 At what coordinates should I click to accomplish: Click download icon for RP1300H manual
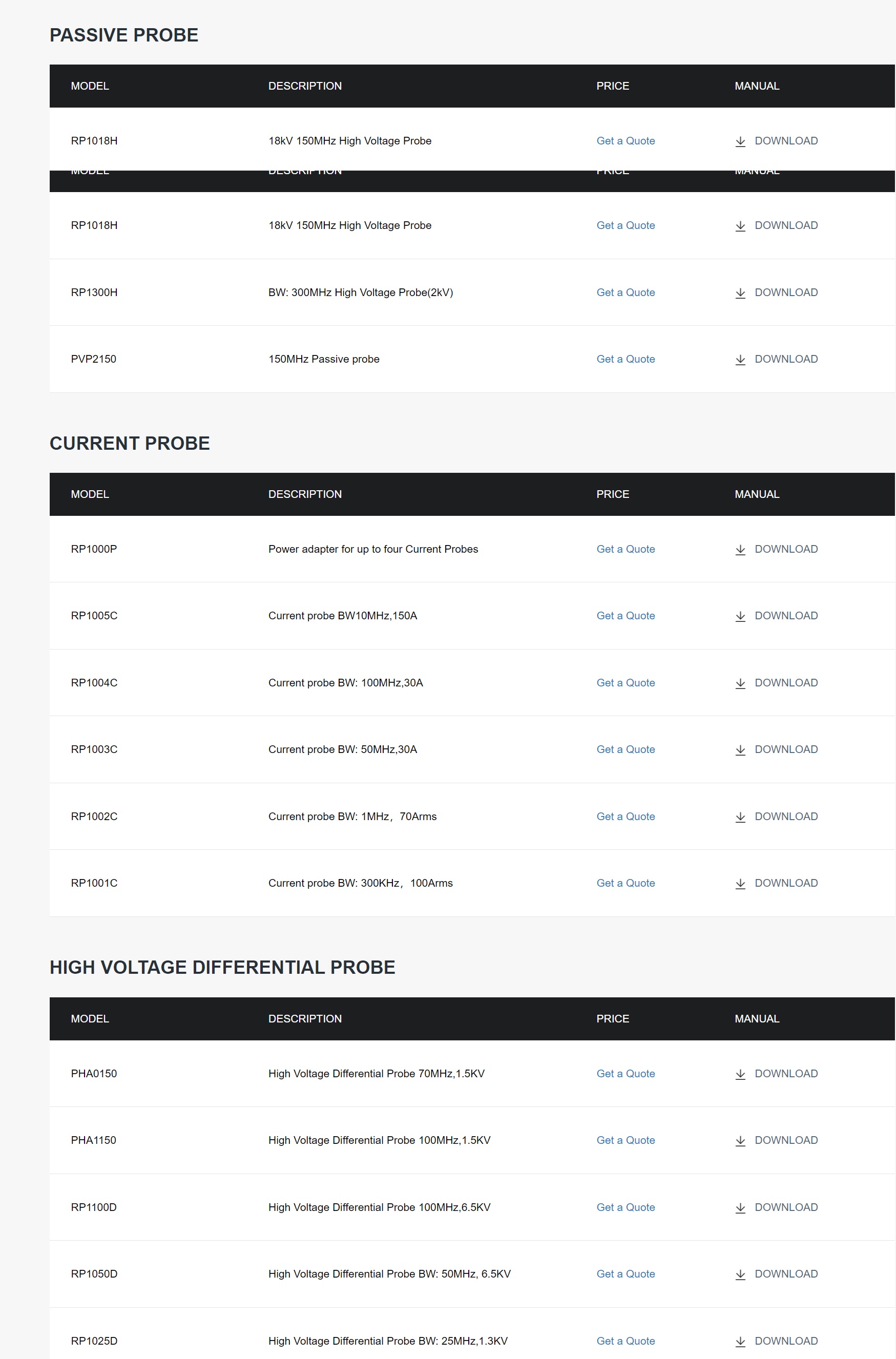740,293
